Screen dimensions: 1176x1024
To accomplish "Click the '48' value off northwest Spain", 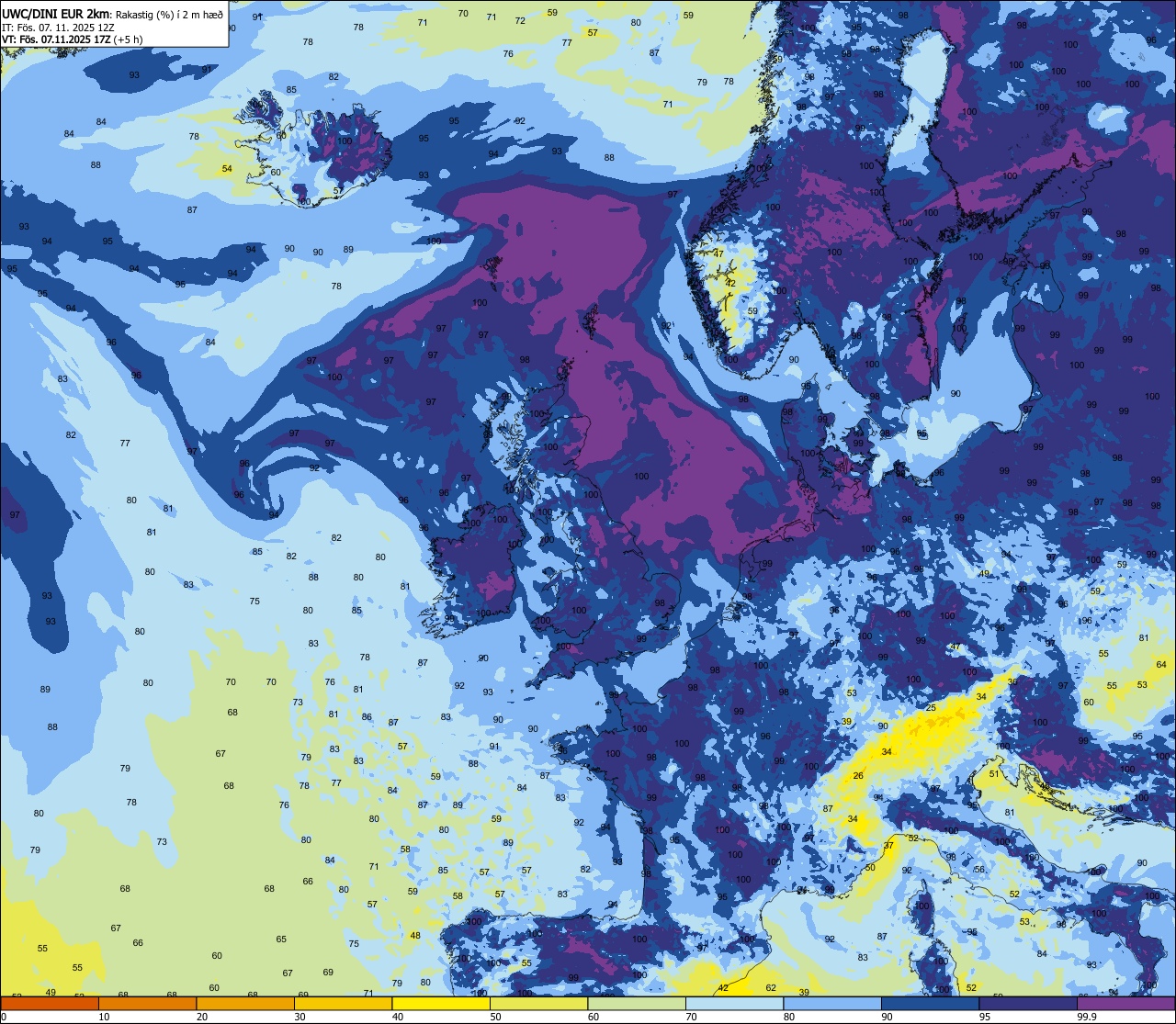I will pos(415,936).
